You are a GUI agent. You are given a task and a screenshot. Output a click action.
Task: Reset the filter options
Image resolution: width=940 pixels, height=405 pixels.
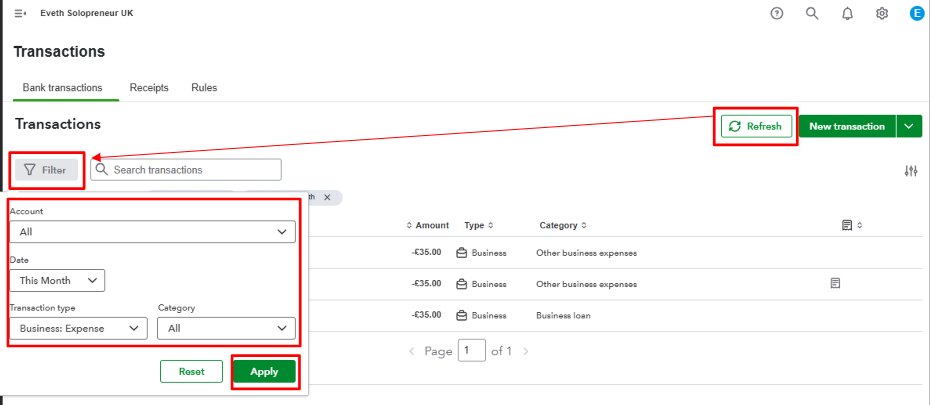tap(191, 371)
